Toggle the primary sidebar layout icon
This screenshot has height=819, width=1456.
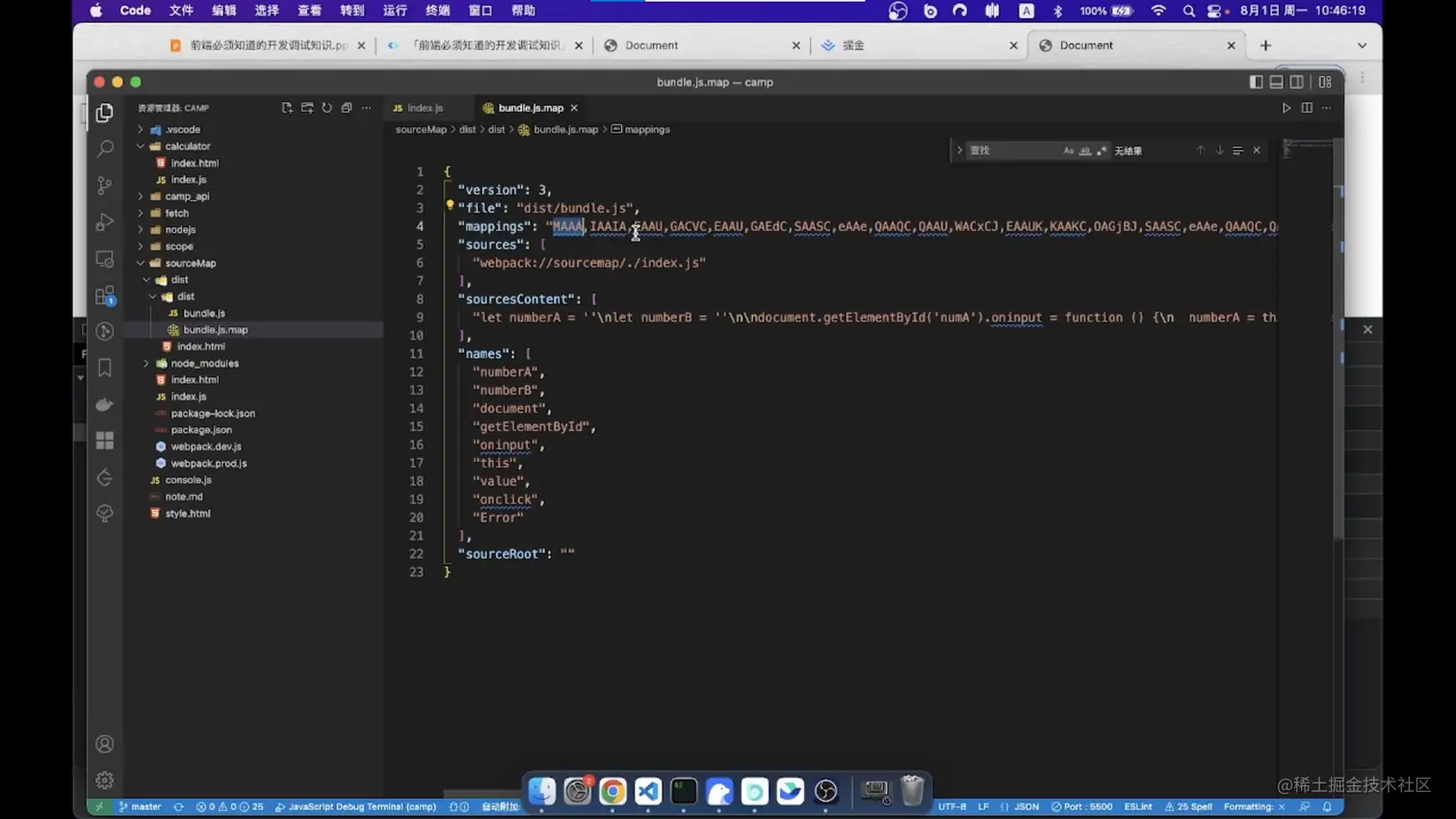[1256, 82]
